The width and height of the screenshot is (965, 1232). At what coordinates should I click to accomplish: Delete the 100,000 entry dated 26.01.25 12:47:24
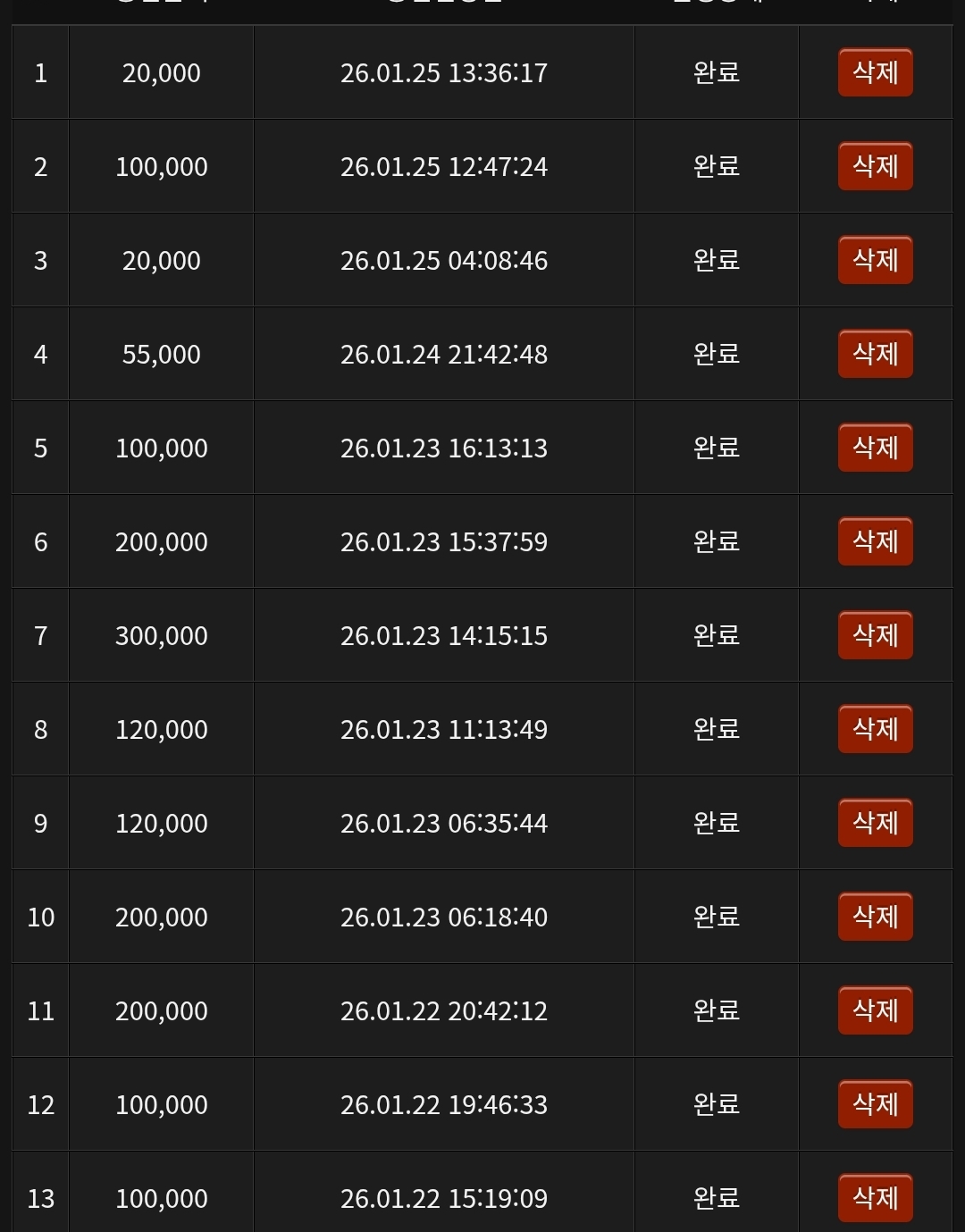(875, 166)
